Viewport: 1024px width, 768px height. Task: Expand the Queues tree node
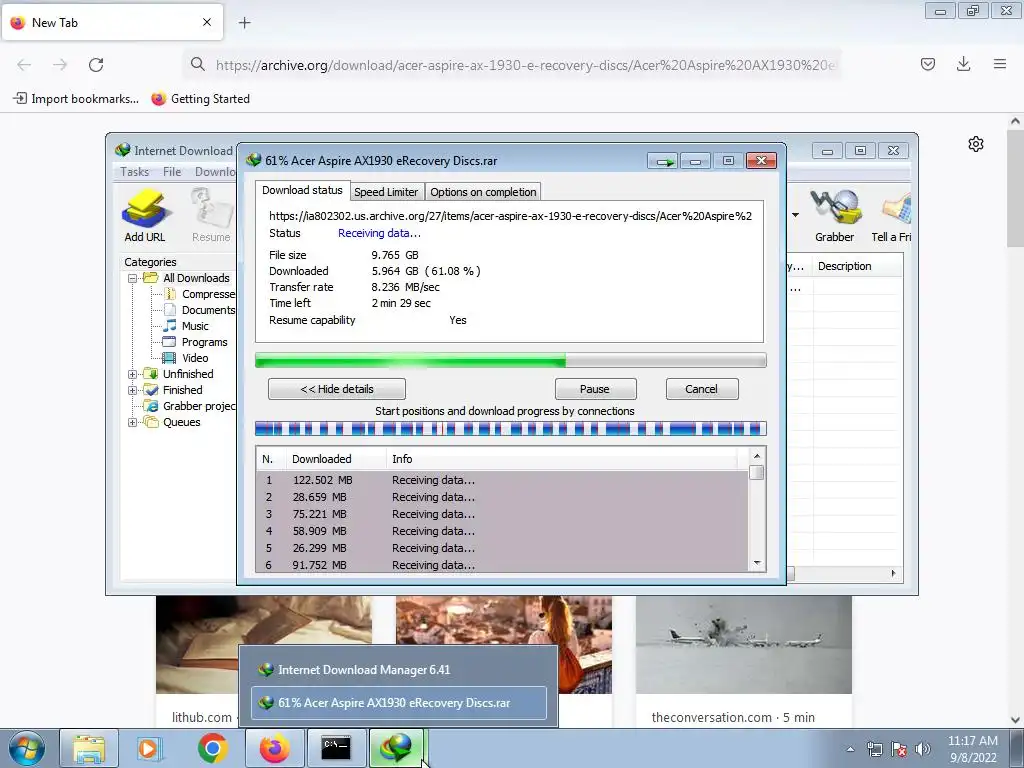133,423
